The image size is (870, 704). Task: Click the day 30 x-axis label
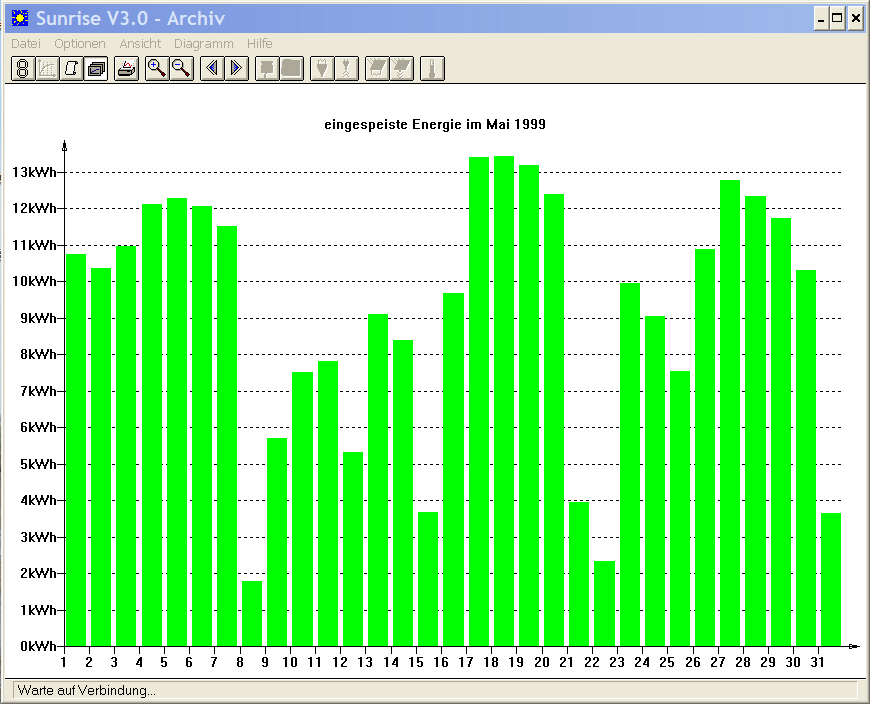[793, 662]
